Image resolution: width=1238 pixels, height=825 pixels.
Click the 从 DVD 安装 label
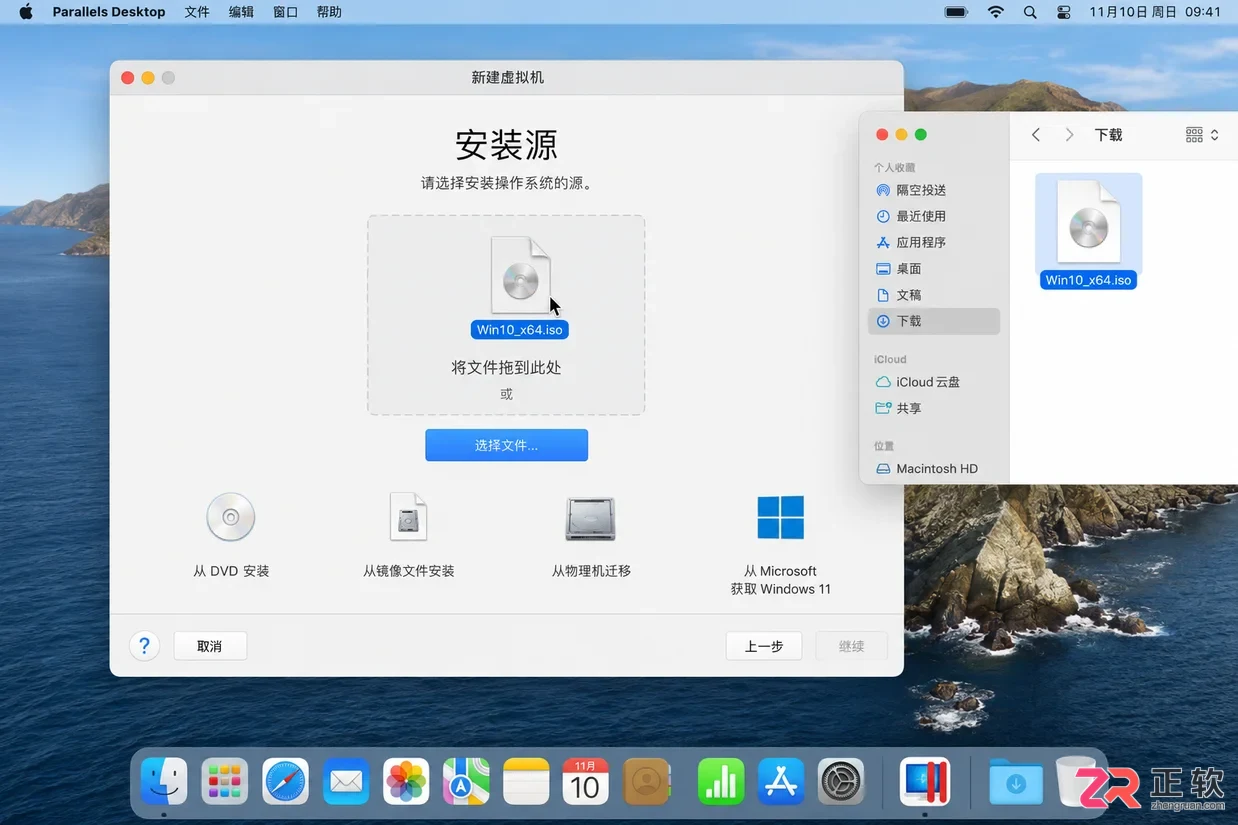231,571
